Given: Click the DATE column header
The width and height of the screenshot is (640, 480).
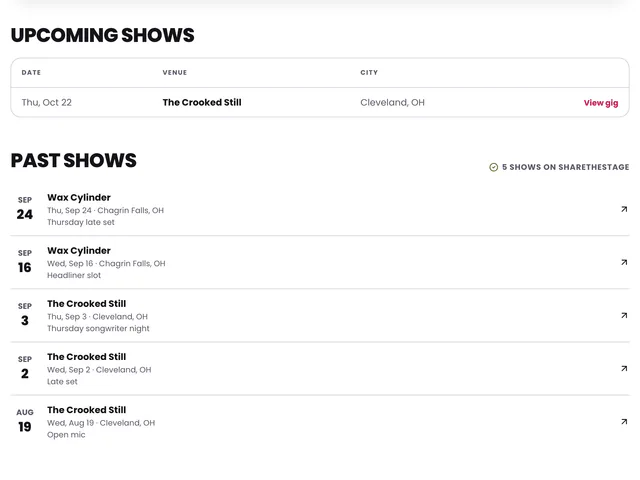Looking at the screenshot, I should coord(31,73).
